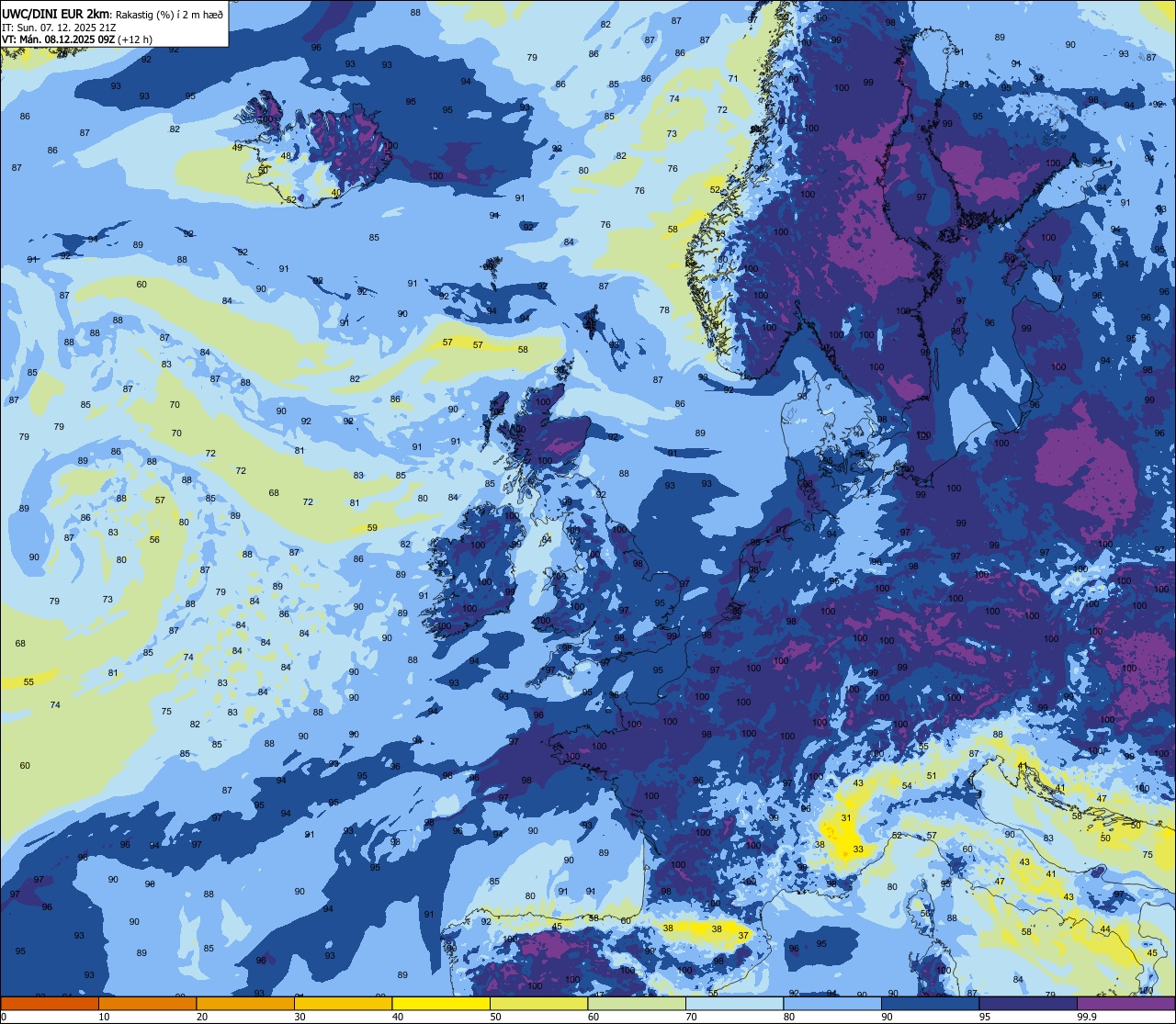Click the 80–90% light blue legend swatch

click(832, 1003)
